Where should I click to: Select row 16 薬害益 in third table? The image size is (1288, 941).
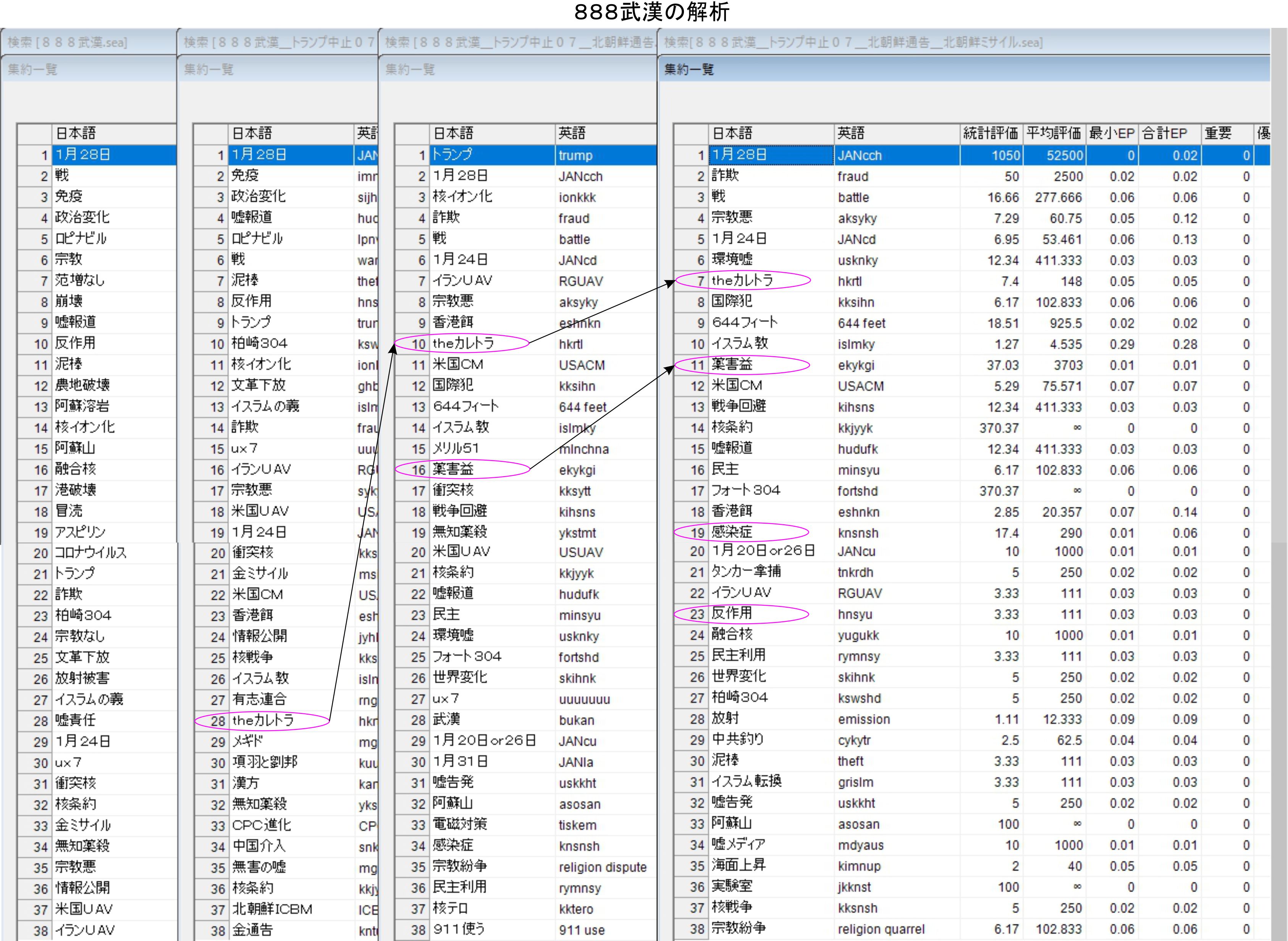[x=453, y=469]
